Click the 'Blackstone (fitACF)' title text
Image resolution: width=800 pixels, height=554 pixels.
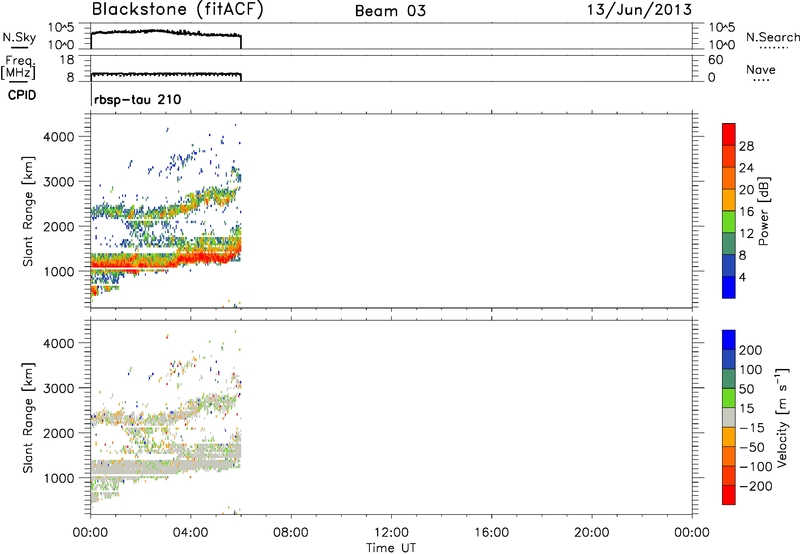pos(178,10)
